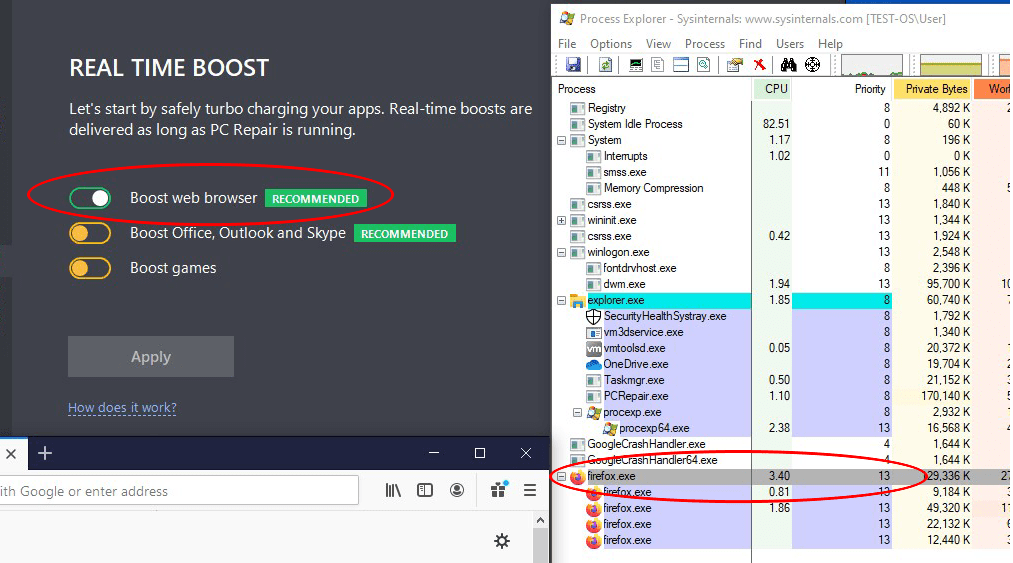Click the Firefox What's New gift icon
This screenshot has height=563, width=1013.
499,490
